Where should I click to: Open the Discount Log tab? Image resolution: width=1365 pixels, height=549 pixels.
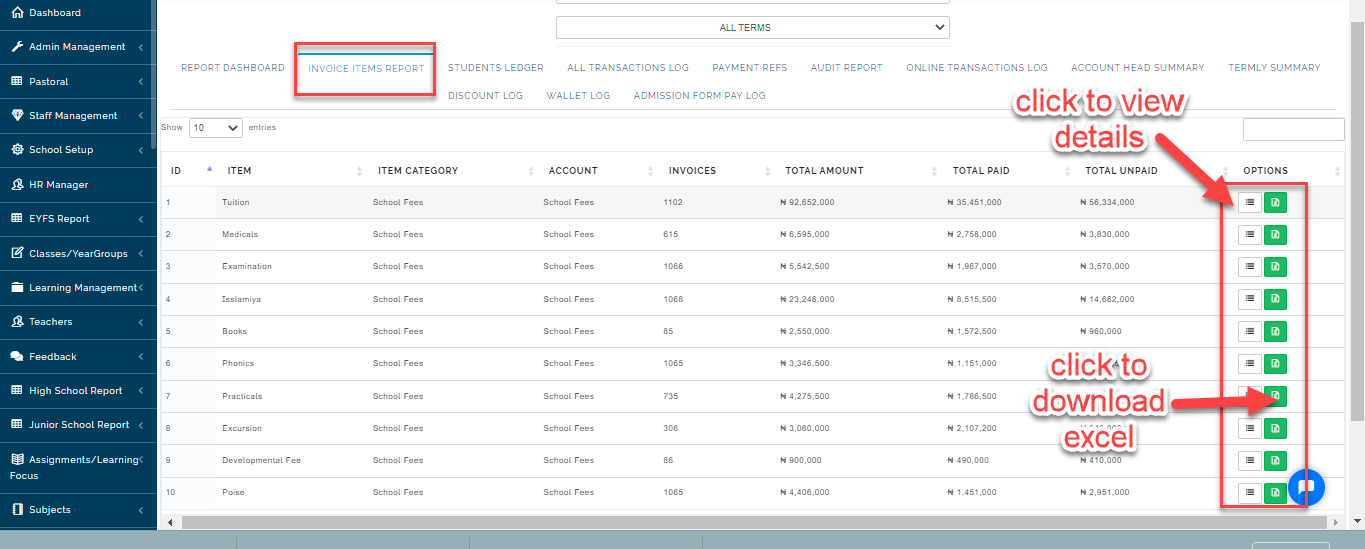(485, 96)
